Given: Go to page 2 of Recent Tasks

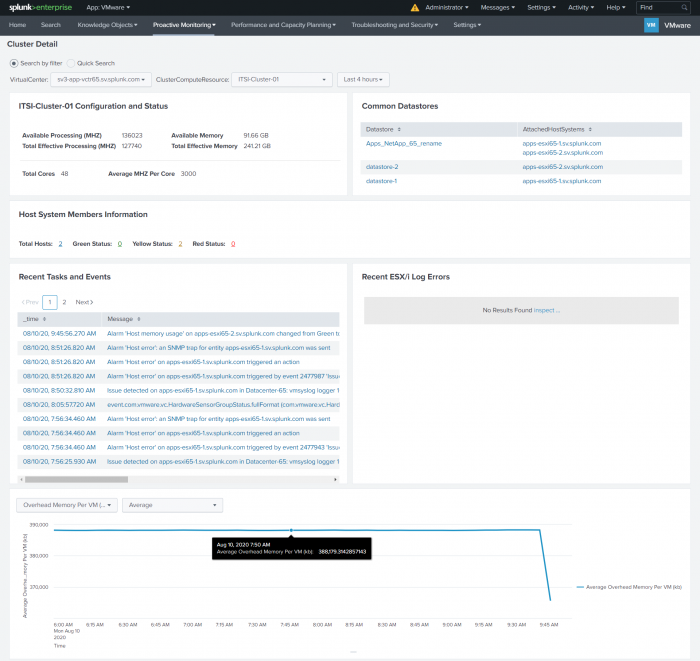Looking at the screenshot, I should [x=64, y=302].
